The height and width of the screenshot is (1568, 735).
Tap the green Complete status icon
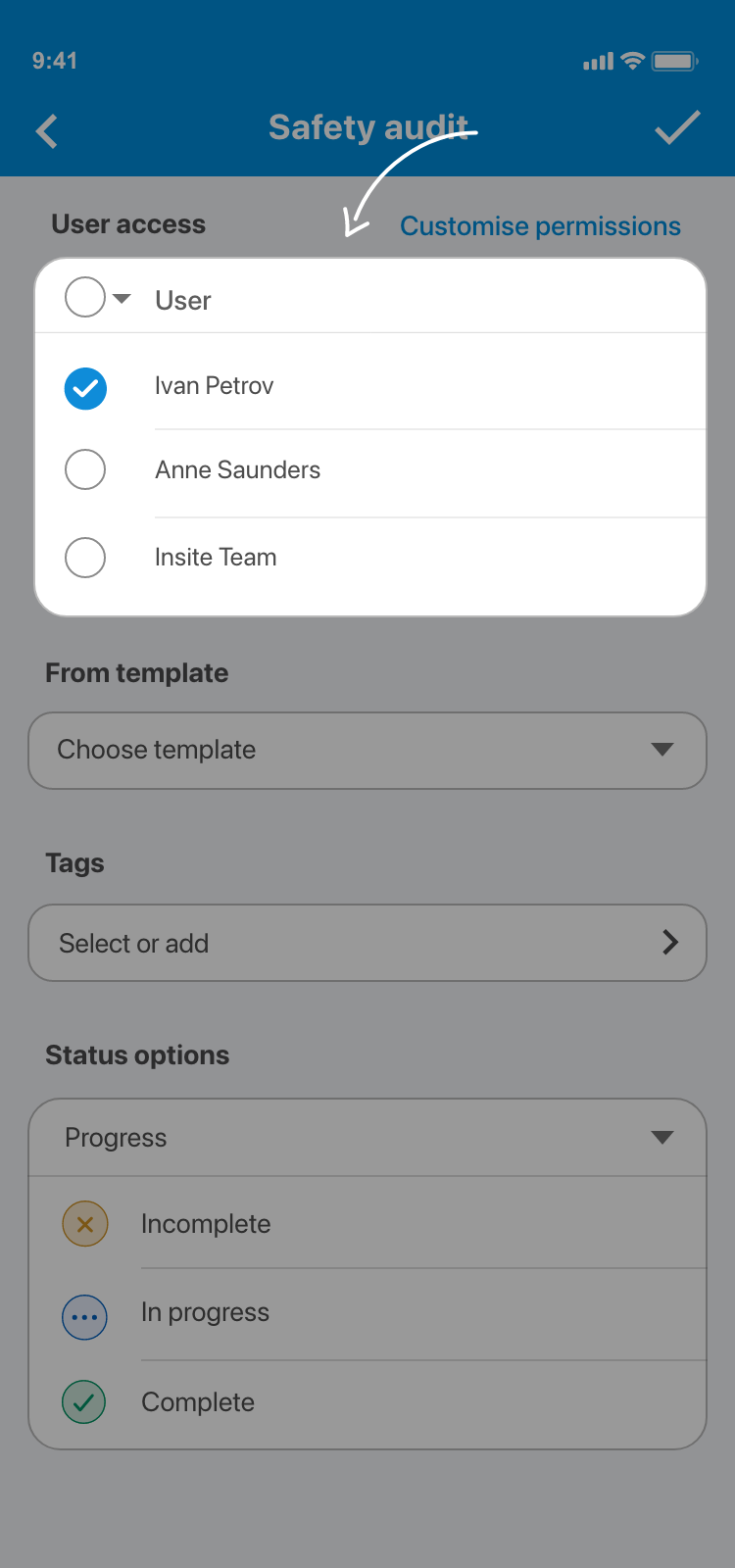(x=84, y=1402)
